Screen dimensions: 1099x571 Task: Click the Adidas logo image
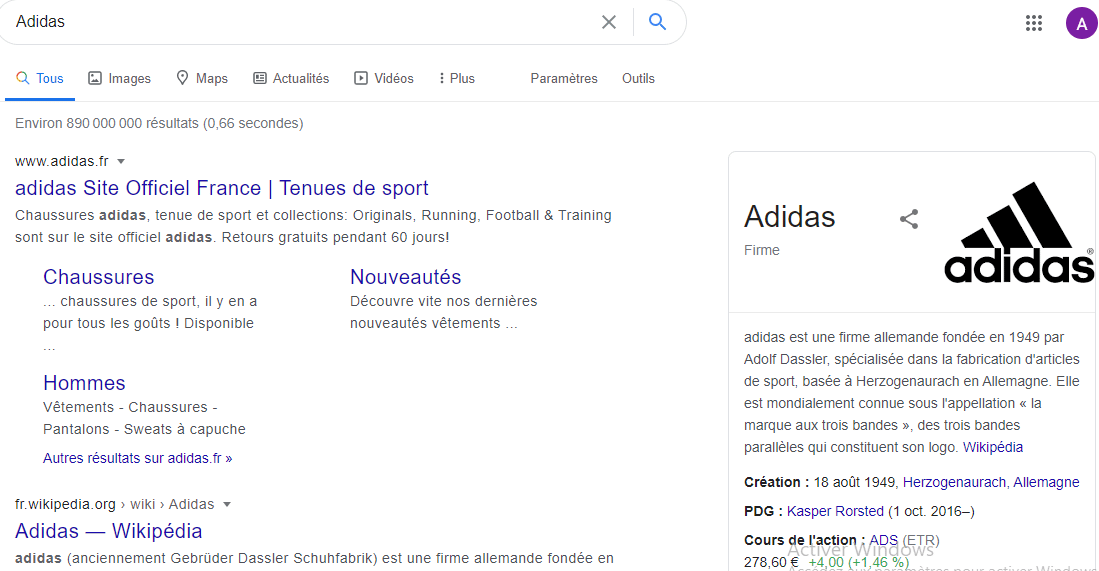[1019, 233]
